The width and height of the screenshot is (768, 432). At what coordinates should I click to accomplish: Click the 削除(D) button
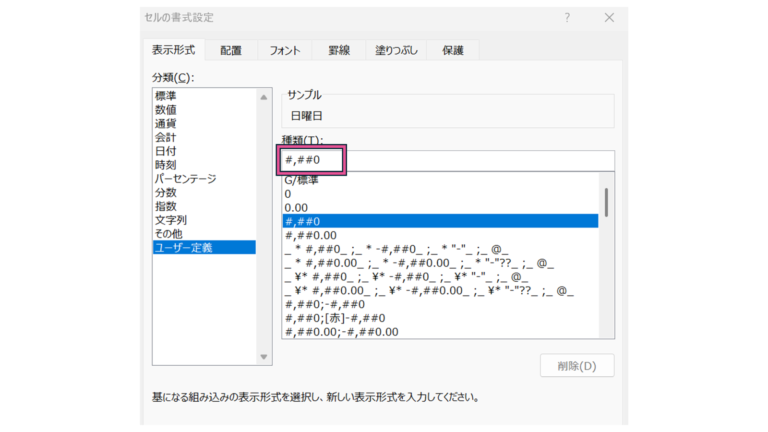click(x=577, y=366)
